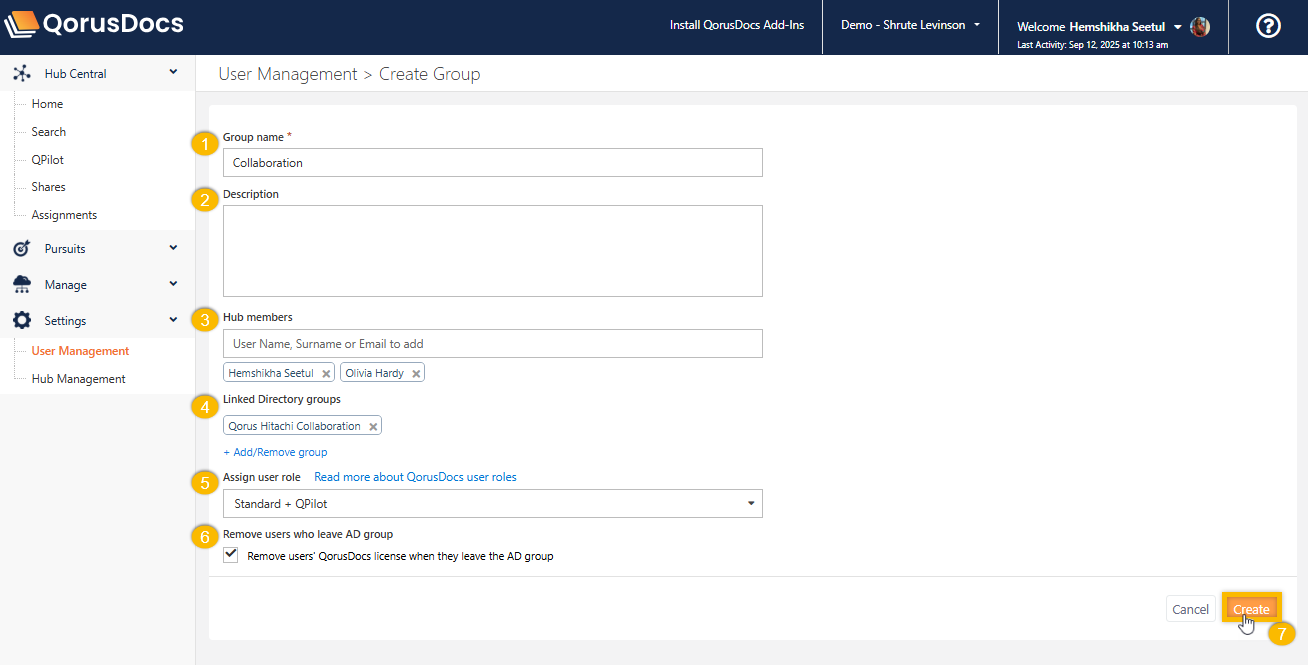Uncheck remove users' QorusDocs license checkbox
1308x665 pixels.
[x=231, y=555]
